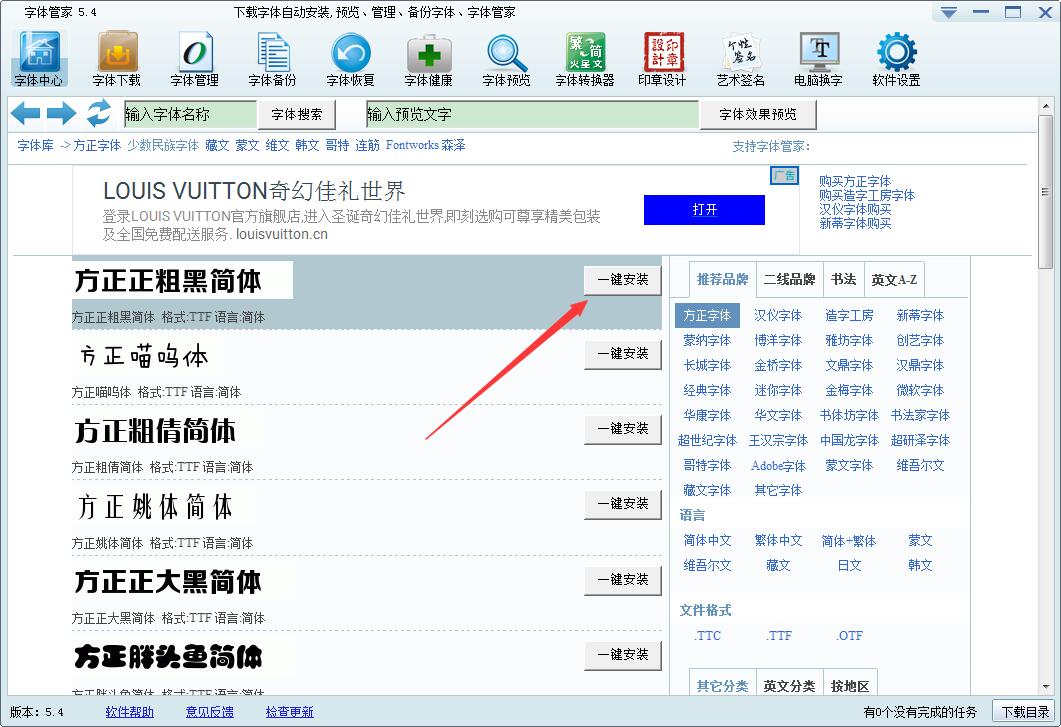Switch to the 英文A-Z tab
This screenshot has width=1061, height=727.
pyautogui.click(x=893, y=279)
